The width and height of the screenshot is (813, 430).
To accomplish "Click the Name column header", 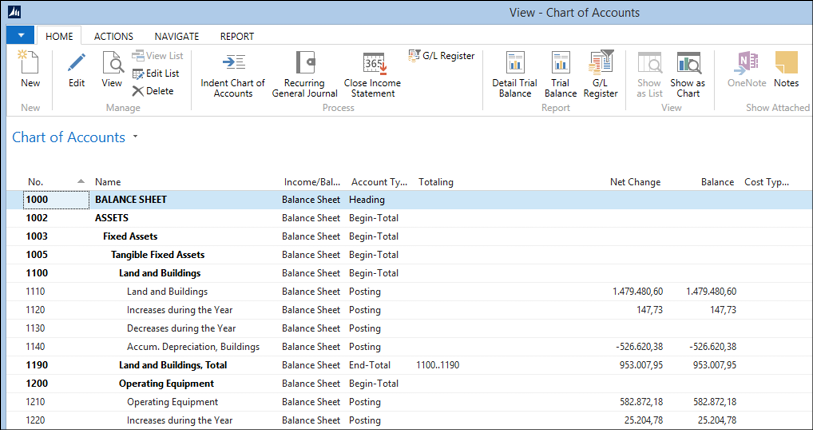I will coord(108,182).
